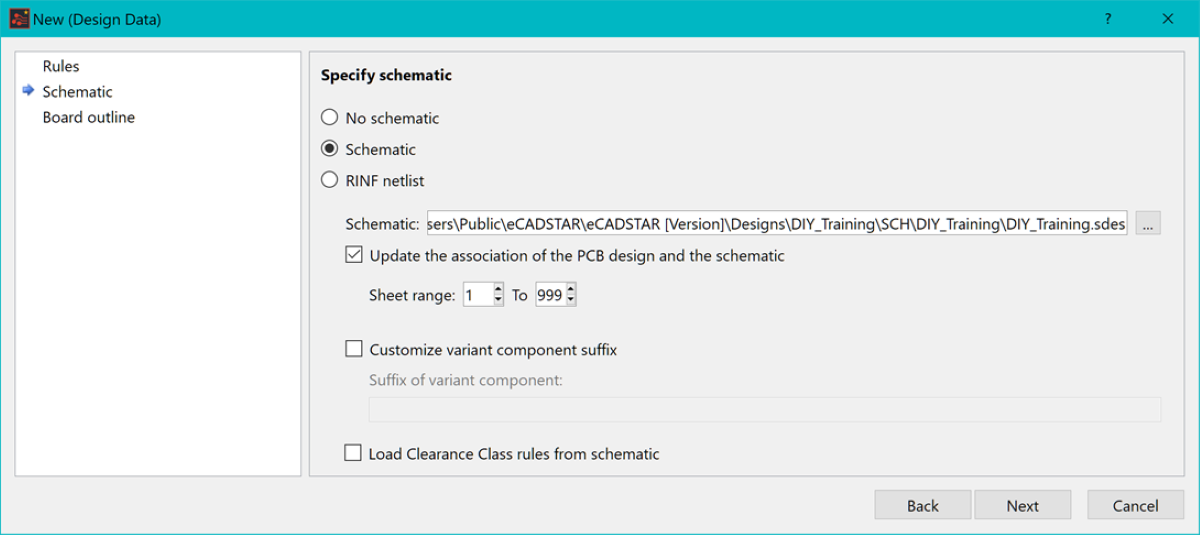Open the schematic browse ellipsis button
The image size is (1200, 535).
coord(1148,224)
